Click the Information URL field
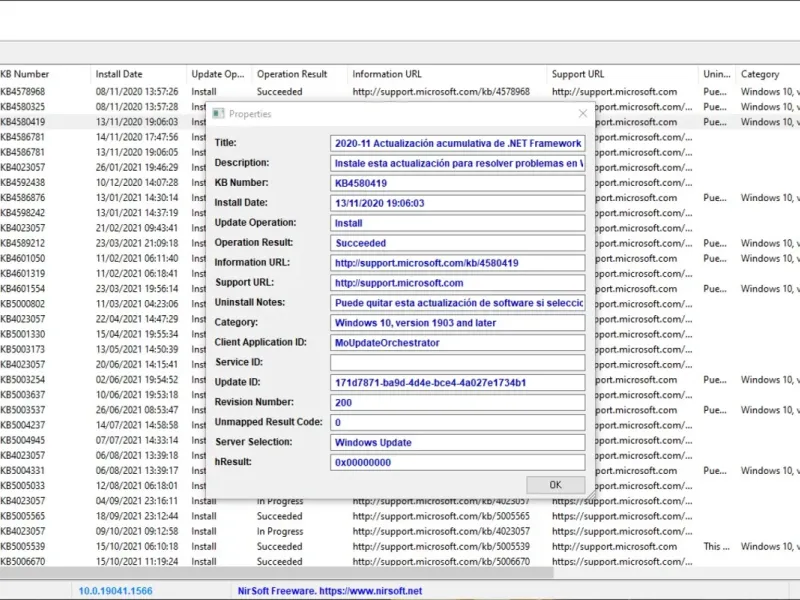This screenshot has height=600, width=800. 457,263
